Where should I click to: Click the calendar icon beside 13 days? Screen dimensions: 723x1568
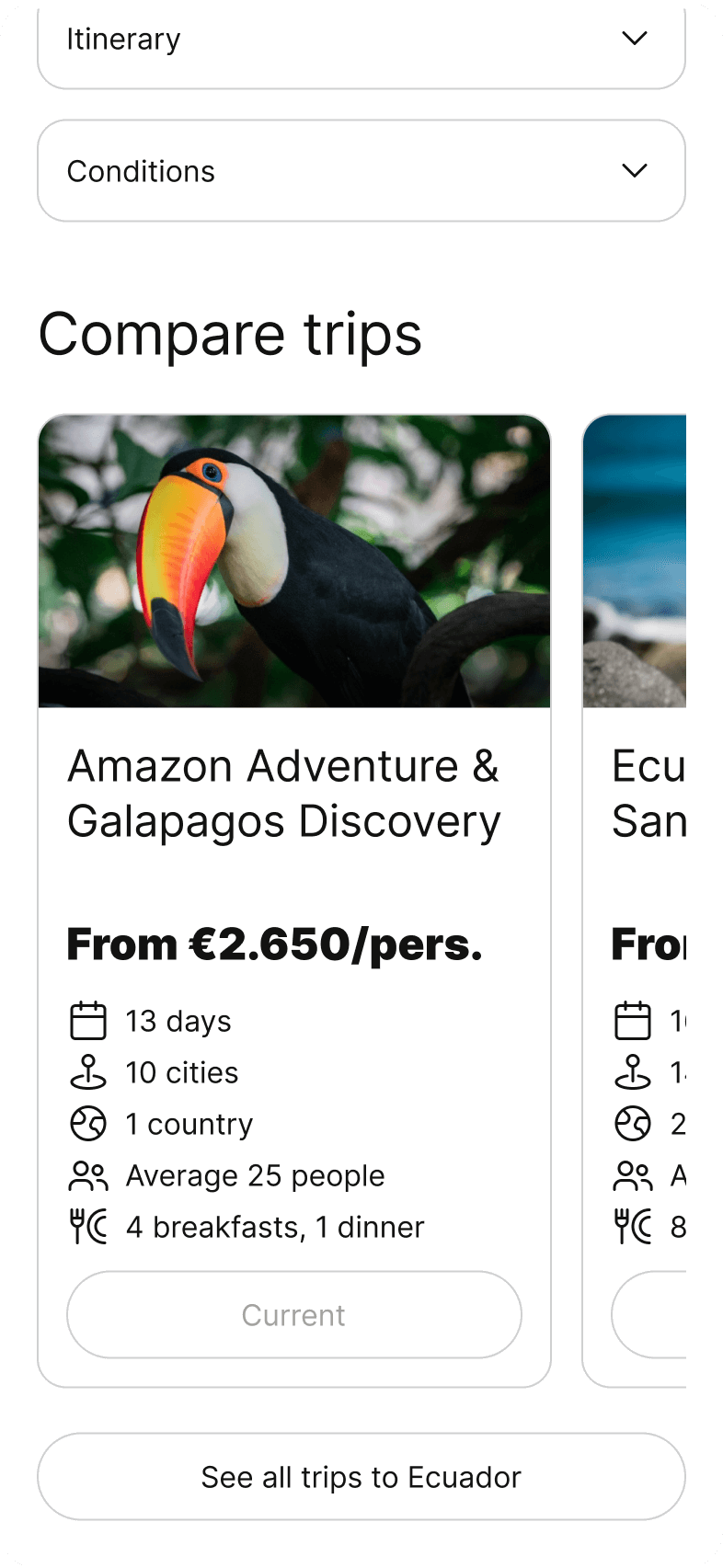(88, 1021)
